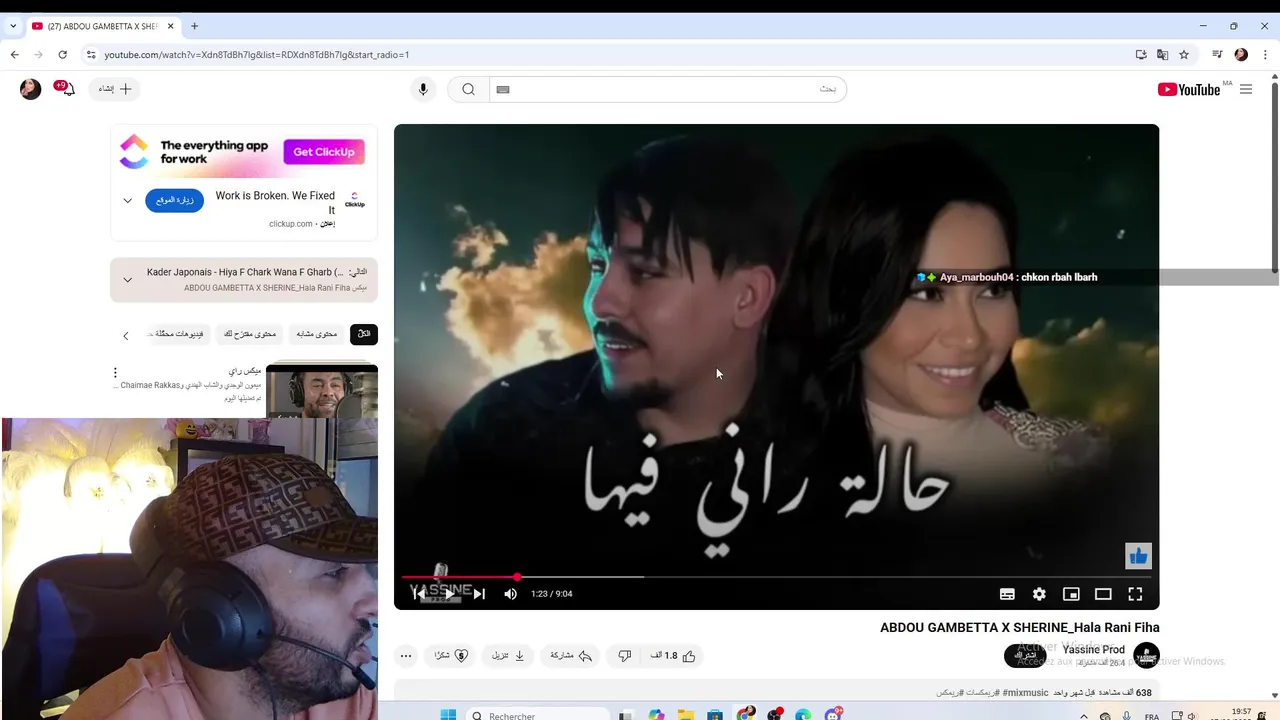Mute the video with the speaker icon
Screen dimensions: 1280x720
click(510, 594)
